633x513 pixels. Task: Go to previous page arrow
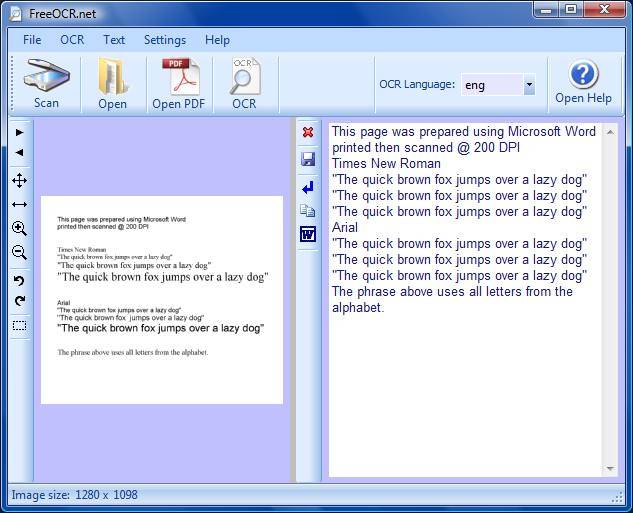19,153
